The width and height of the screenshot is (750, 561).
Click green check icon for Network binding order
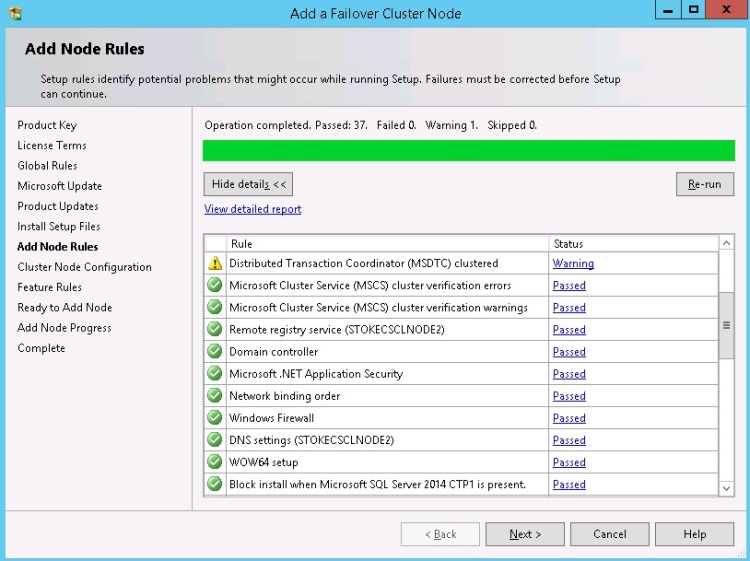tap(215, 395)
